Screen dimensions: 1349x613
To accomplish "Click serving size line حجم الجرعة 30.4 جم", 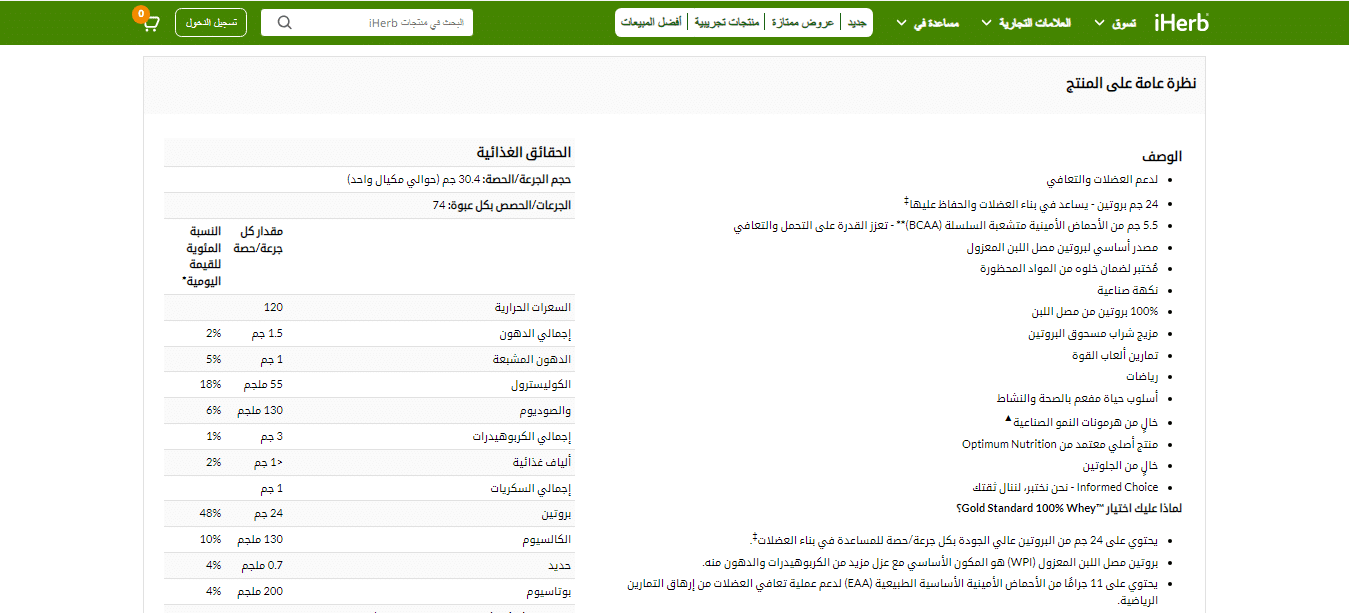I will click(x=459, y=179).
